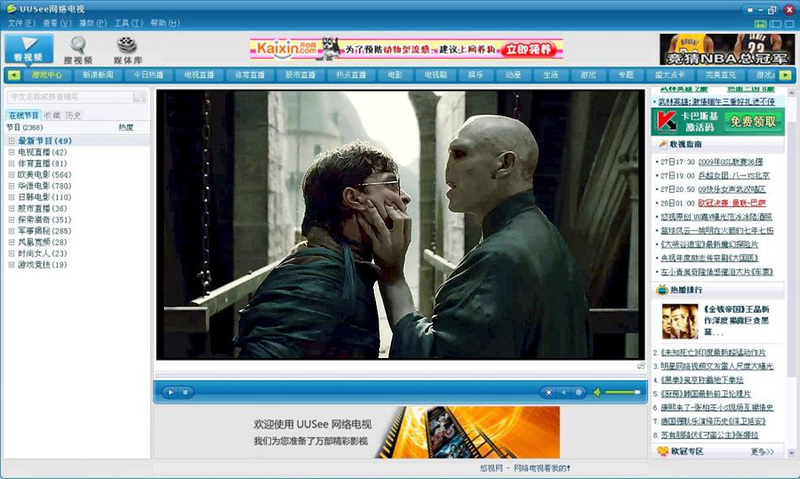Expand the 体育直播 (81) category

tap(11, 163)
